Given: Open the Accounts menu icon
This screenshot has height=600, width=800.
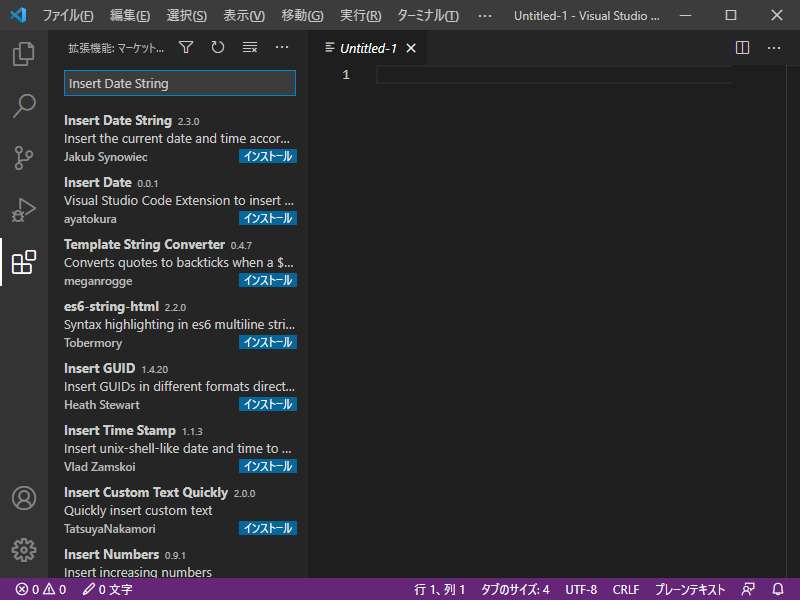Looking at the screenshot, I should [x=23, y=498].
